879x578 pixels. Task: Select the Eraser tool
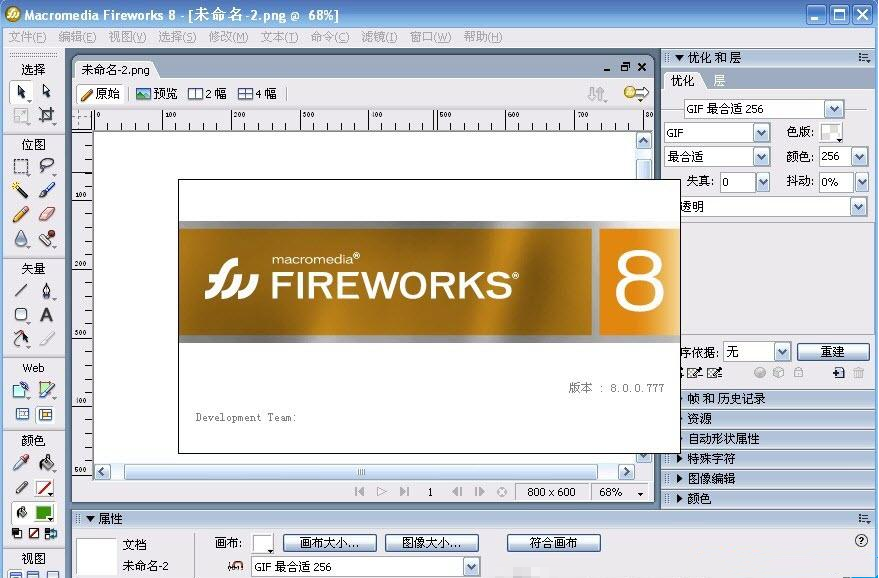47,214
